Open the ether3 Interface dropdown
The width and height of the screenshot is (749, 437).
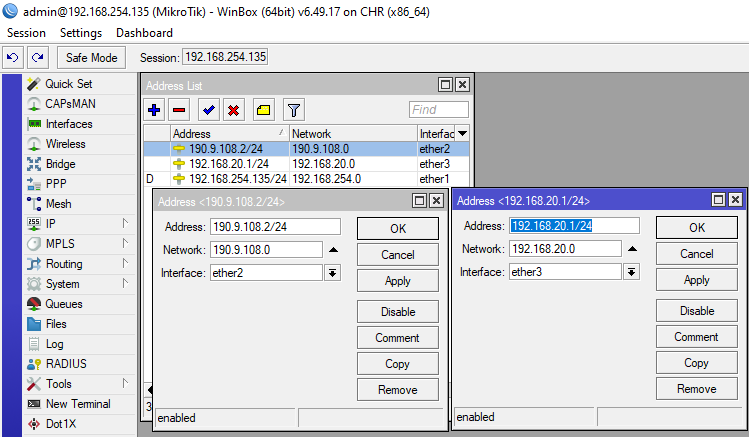631,272
